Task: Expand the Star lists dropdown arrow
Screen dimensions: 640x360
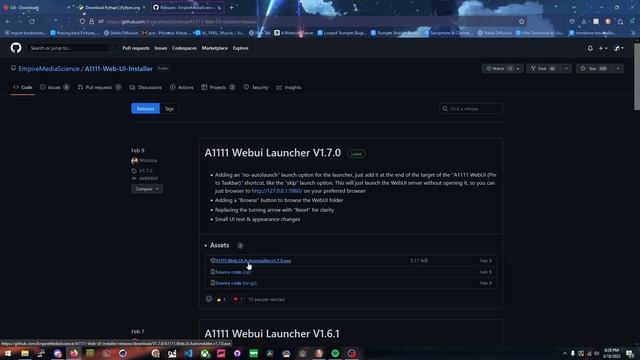Action: click(x=618, y=69)
